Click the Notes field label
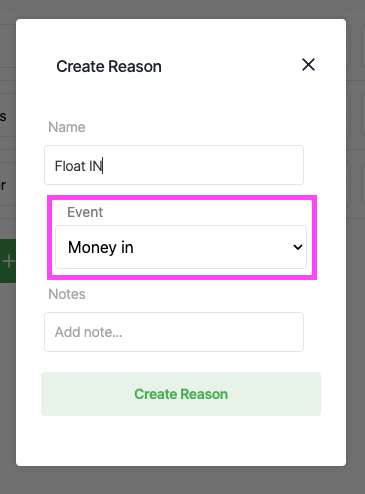 point(67,294)
